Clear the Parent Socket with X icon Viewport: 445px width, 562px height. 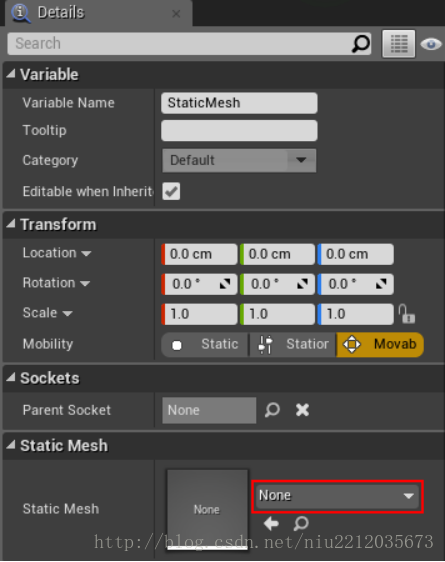click(302, 410)
